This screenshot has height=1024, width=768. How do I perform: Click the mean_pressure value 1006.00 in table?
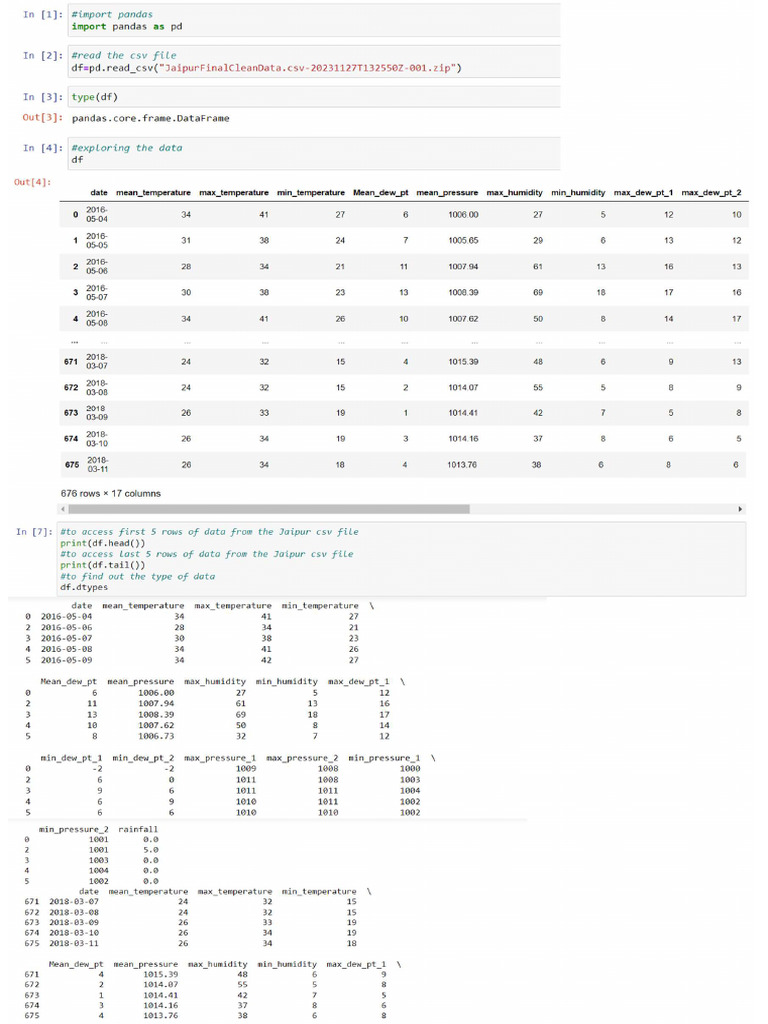click(x=463, y=215)
